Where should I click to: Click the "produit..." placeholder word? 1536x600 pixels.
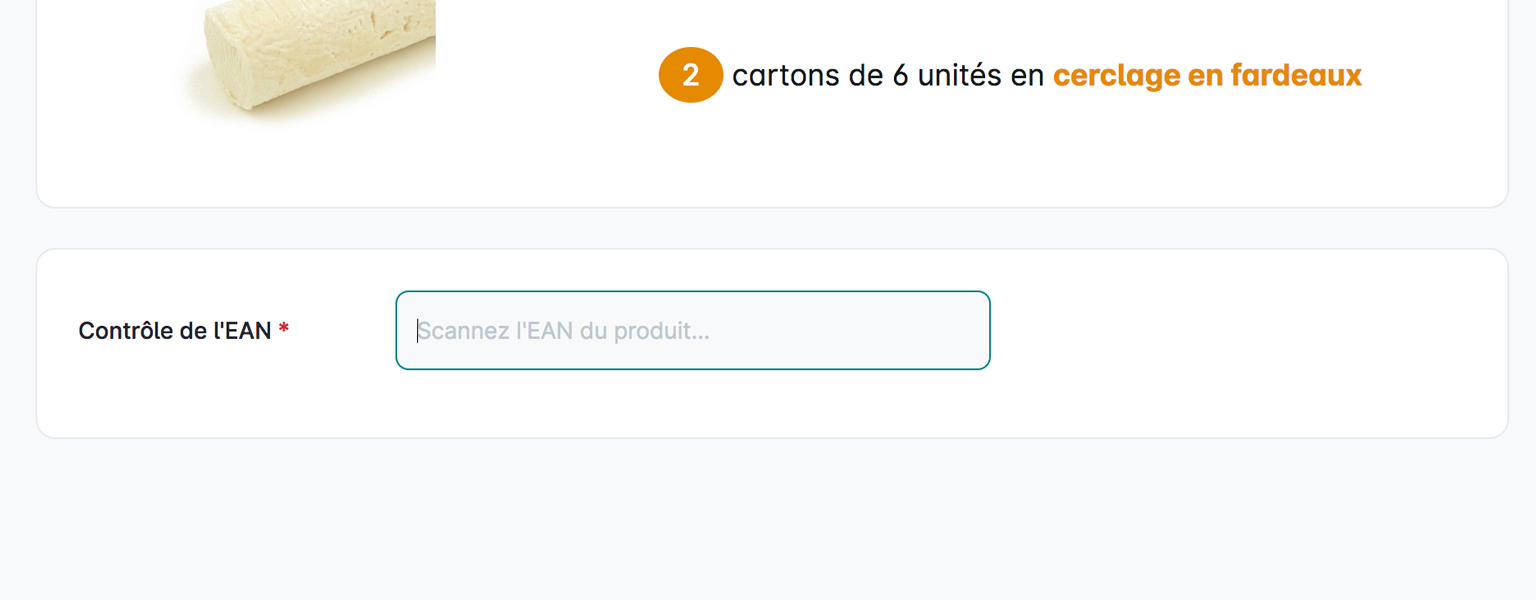tap(661, 331)
